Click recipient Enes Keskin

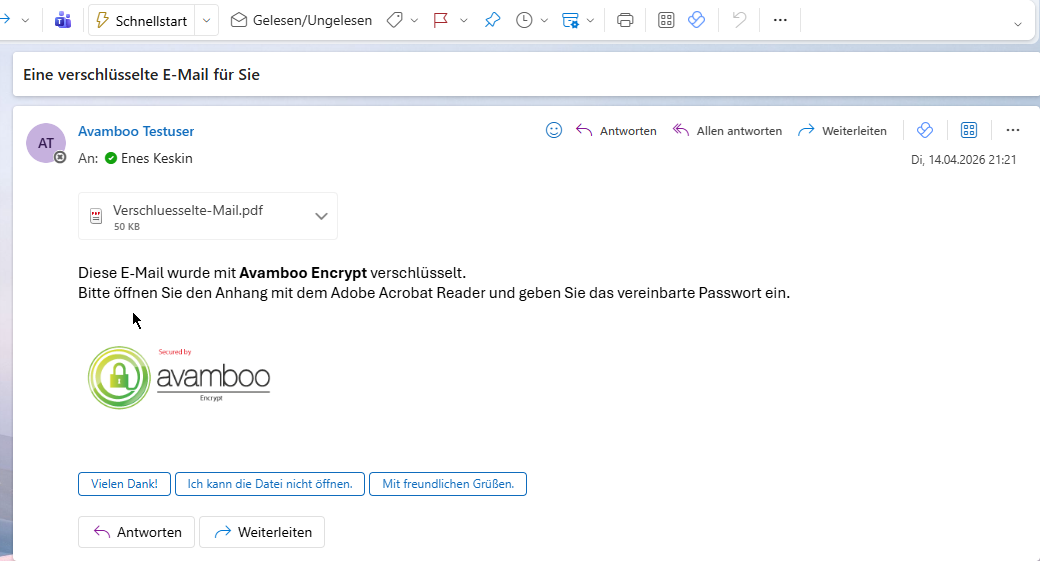157,158
